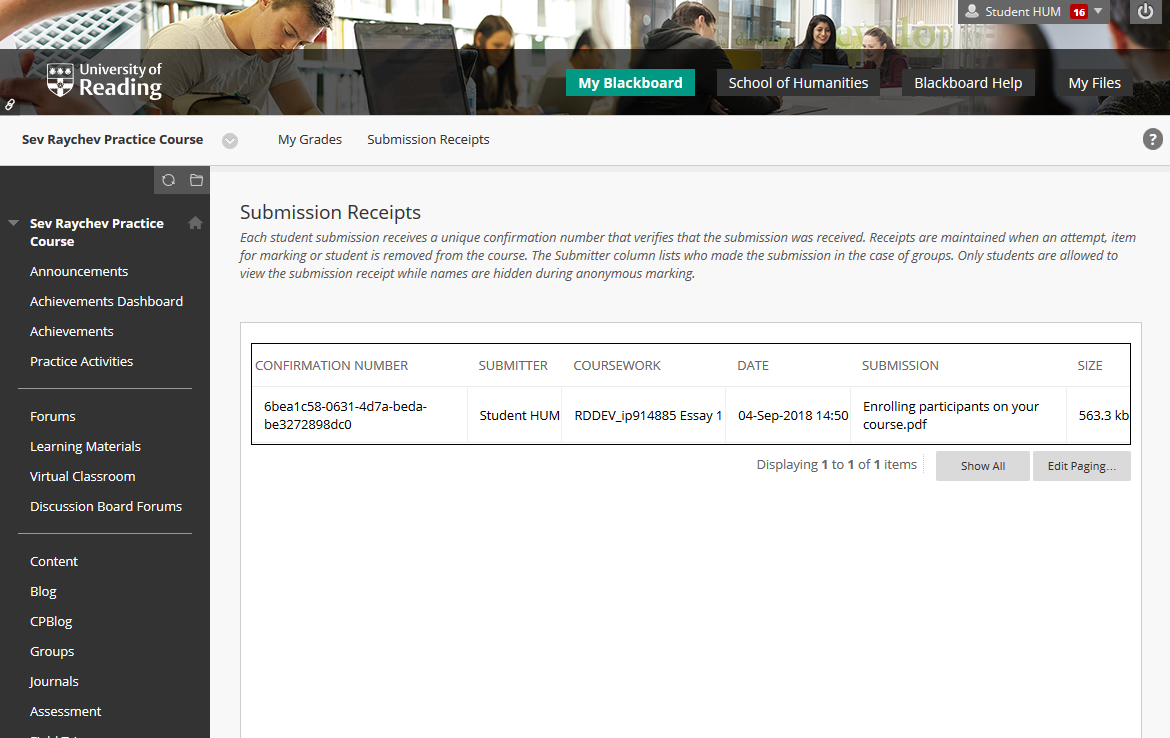Open Blackboard Help tab
The width and height of the screenshot is (1170, 738).
point(968,83)
